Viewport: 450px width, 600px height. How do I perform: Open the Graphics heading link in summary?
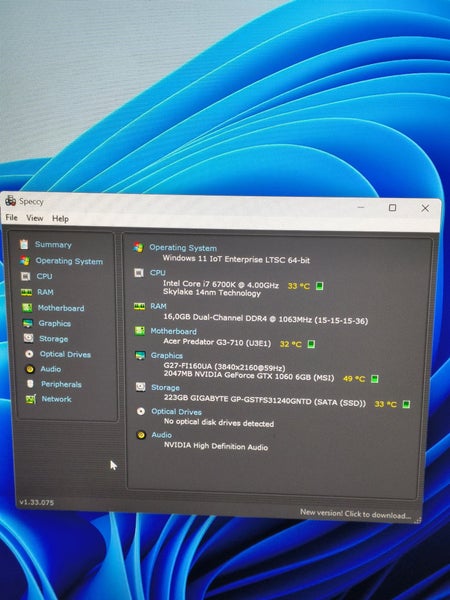click(167, 355)
